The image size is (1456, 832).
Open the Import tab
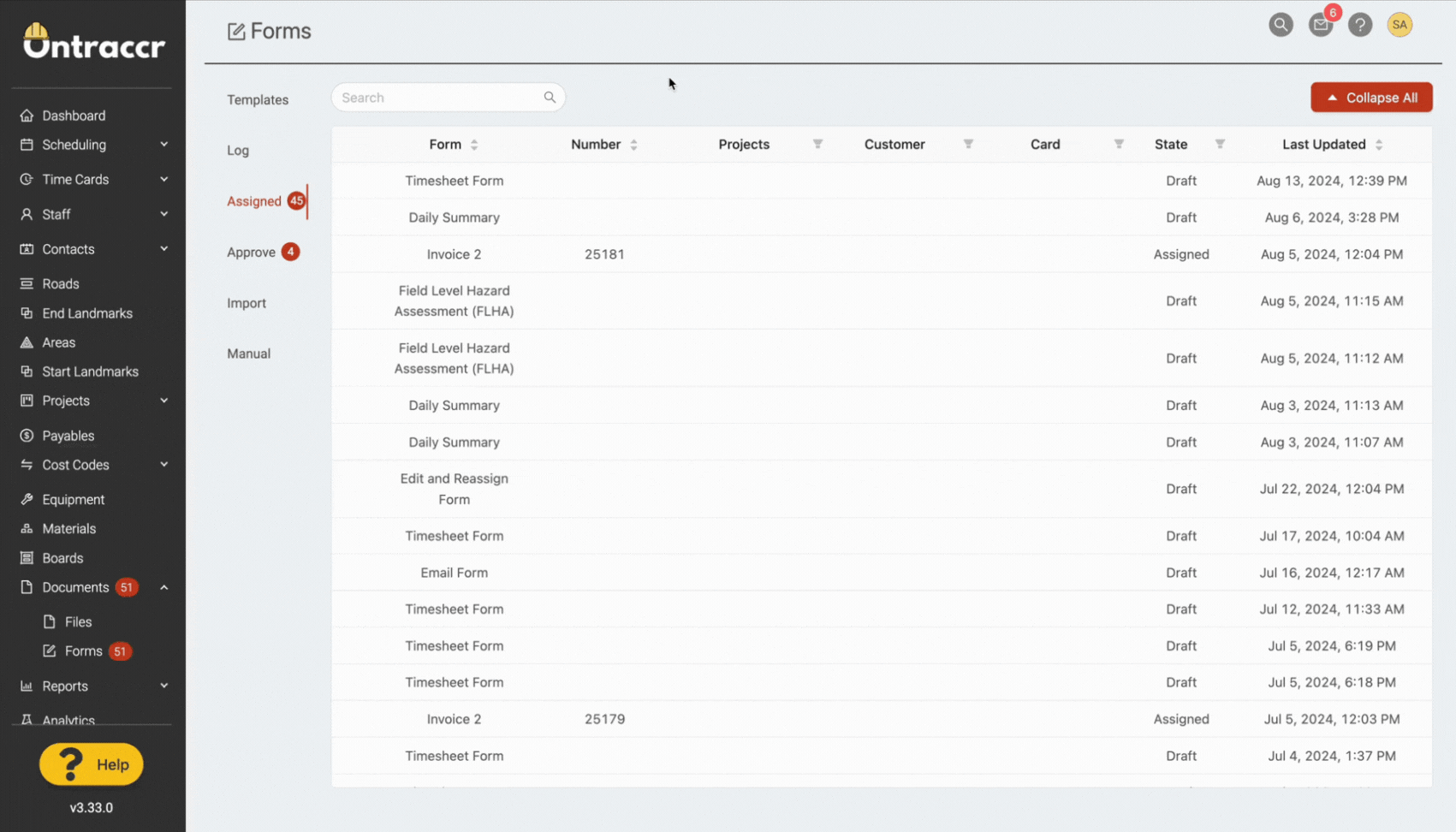(x=247, y=303)
